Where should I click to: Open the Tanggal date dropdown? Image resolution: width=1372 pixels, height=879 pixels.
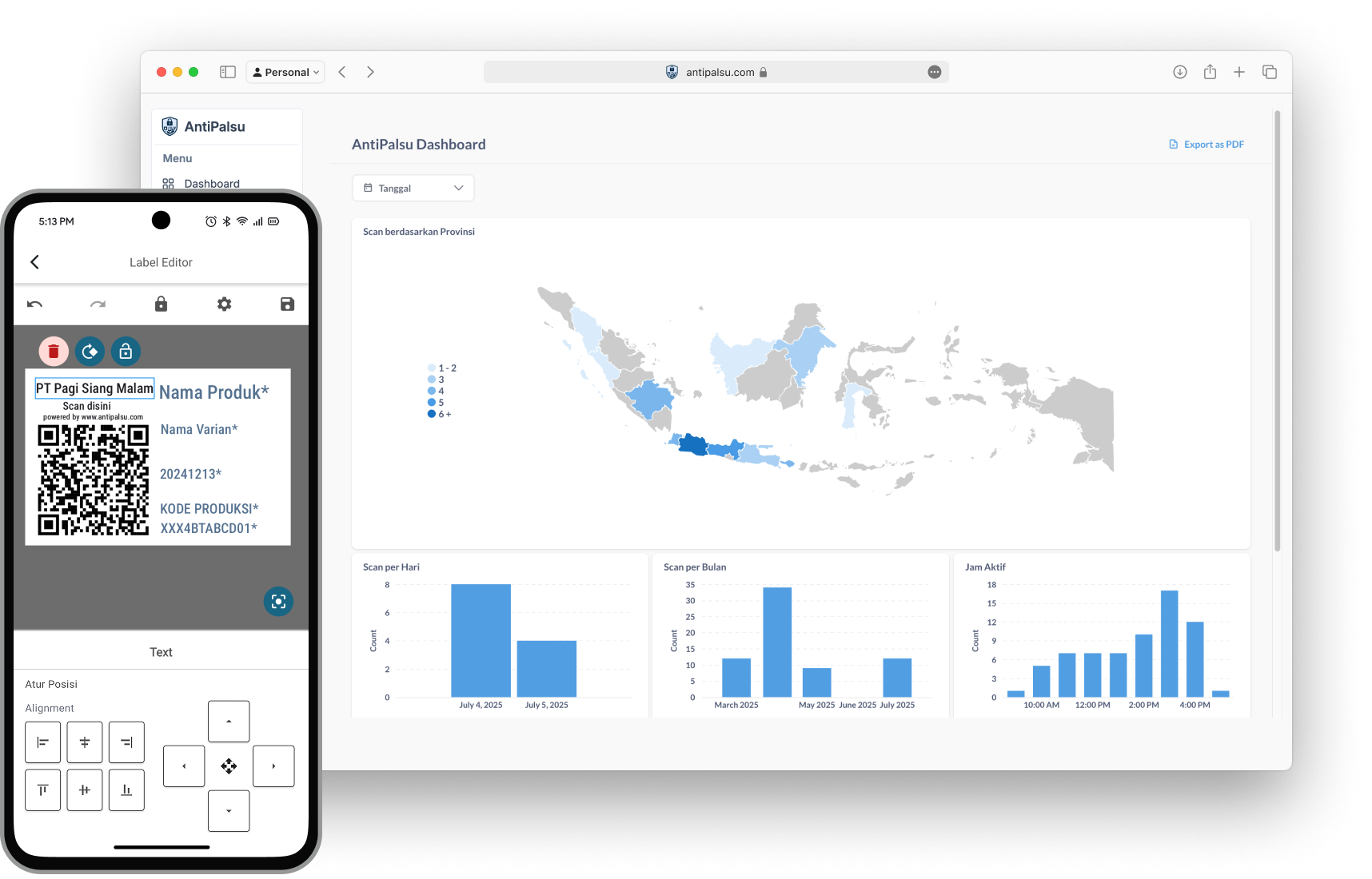(413, 189)
